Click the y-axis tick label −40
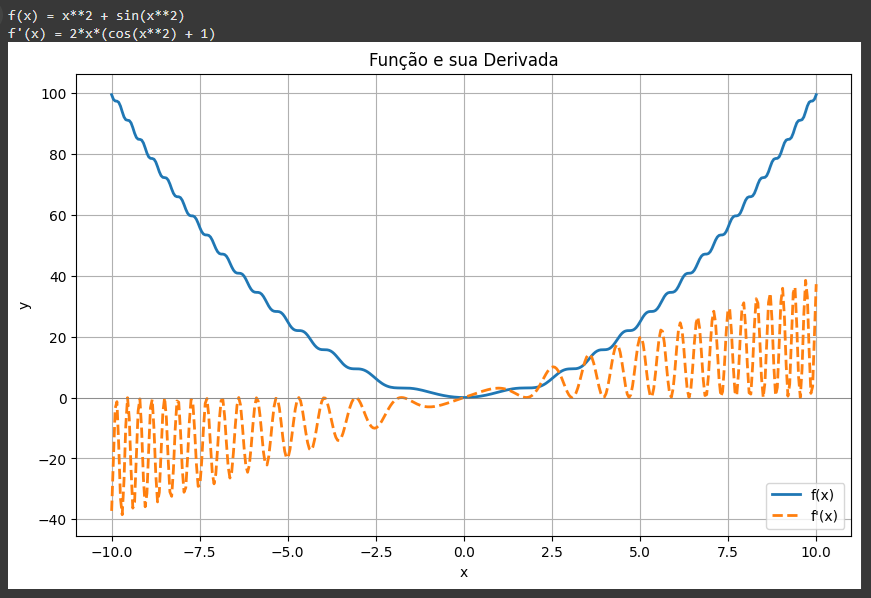This screenshot has width=871, height=598. pos(53,520)
